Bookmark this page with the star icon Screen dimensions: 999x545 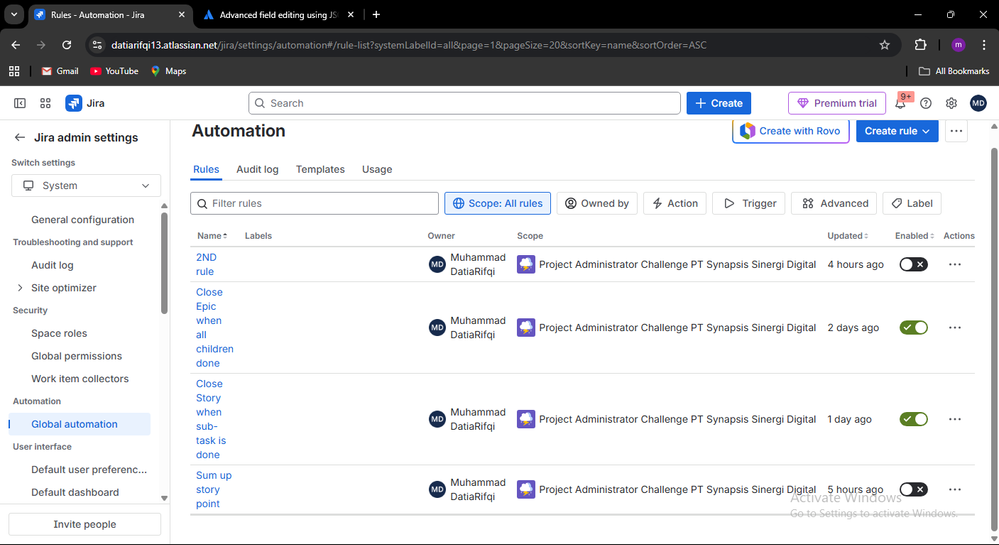coord(884,45)
